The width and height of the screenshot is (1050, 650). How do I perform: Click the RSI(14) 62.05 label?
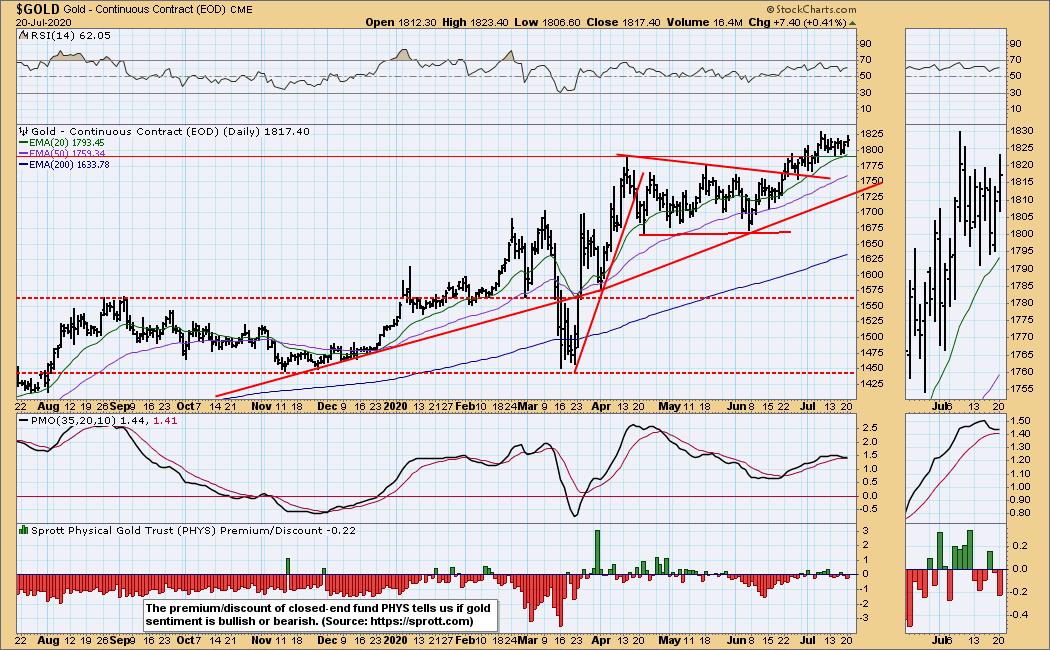point(70,35)
